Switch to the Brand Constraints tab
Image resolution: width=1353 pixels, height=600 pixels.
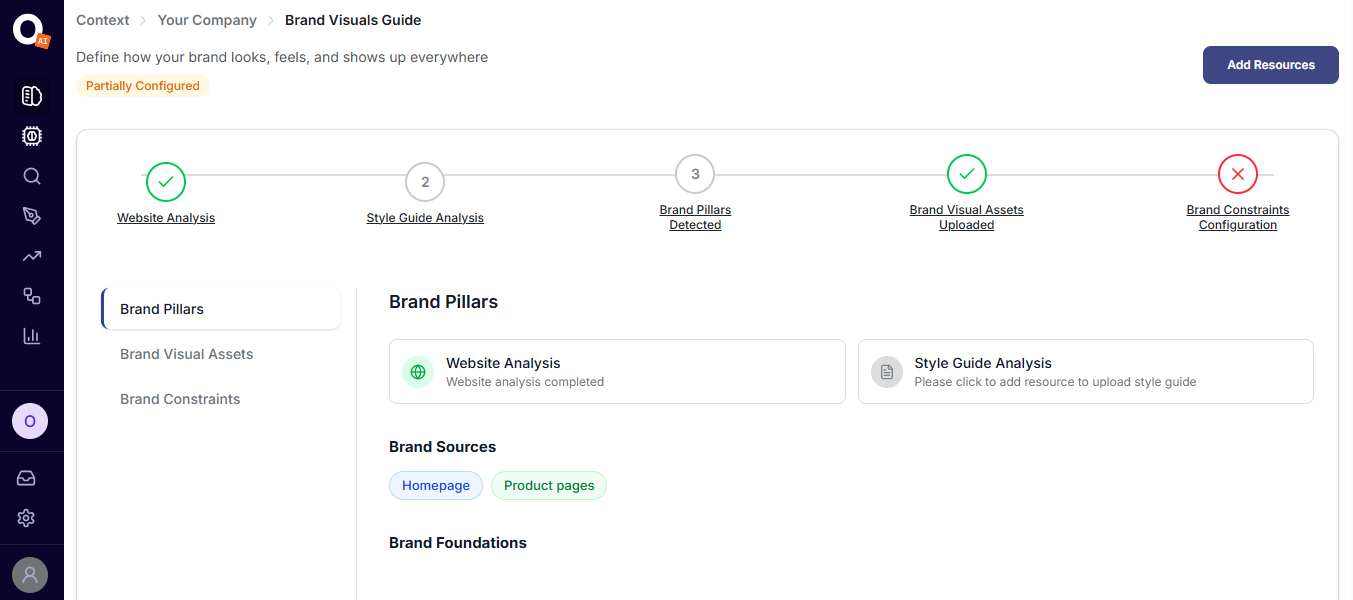180,399
